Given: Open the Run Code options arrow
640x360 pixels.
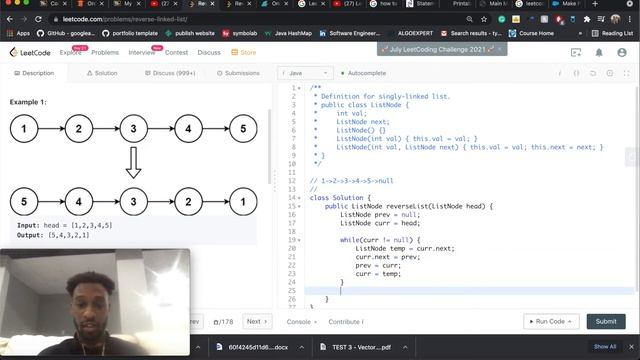Looking at the screenshot, I should click(x=569, y=322).
